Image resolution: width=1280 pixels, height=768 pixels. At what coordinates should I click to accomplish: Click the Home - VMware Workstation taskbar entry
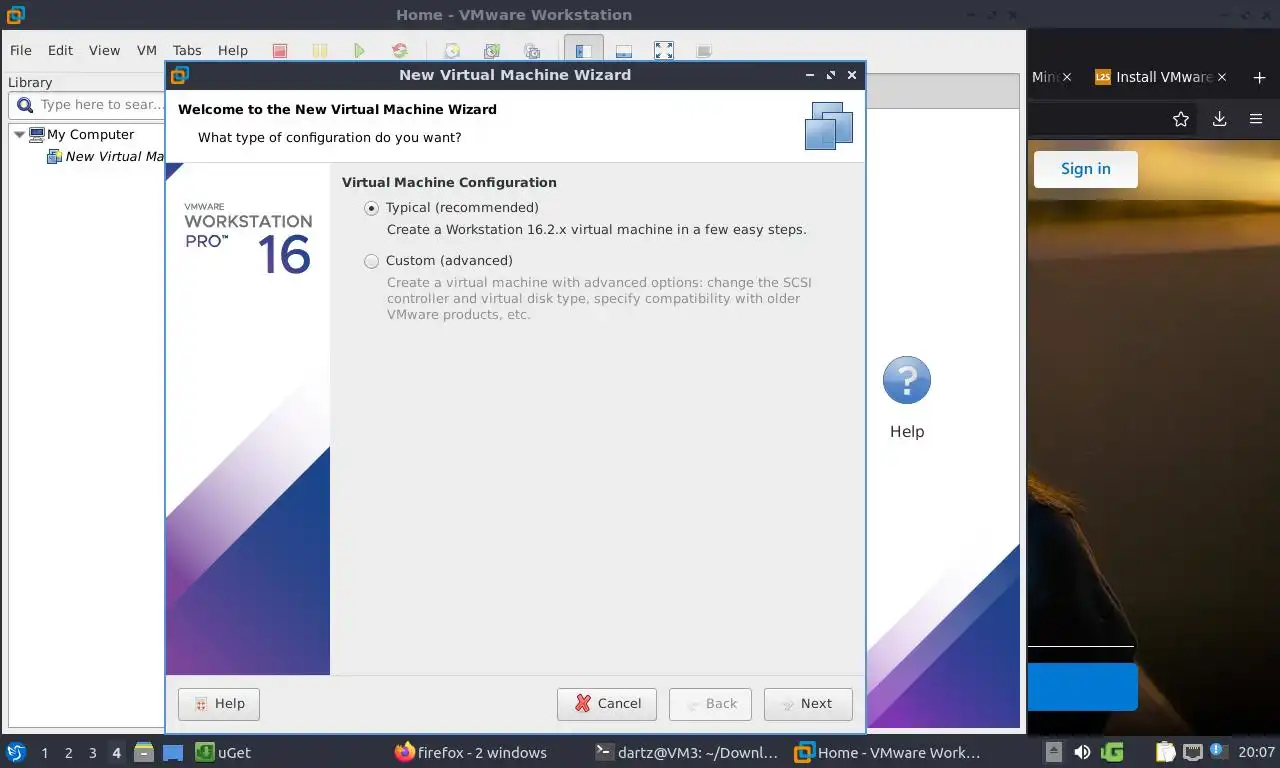[887, 753]
